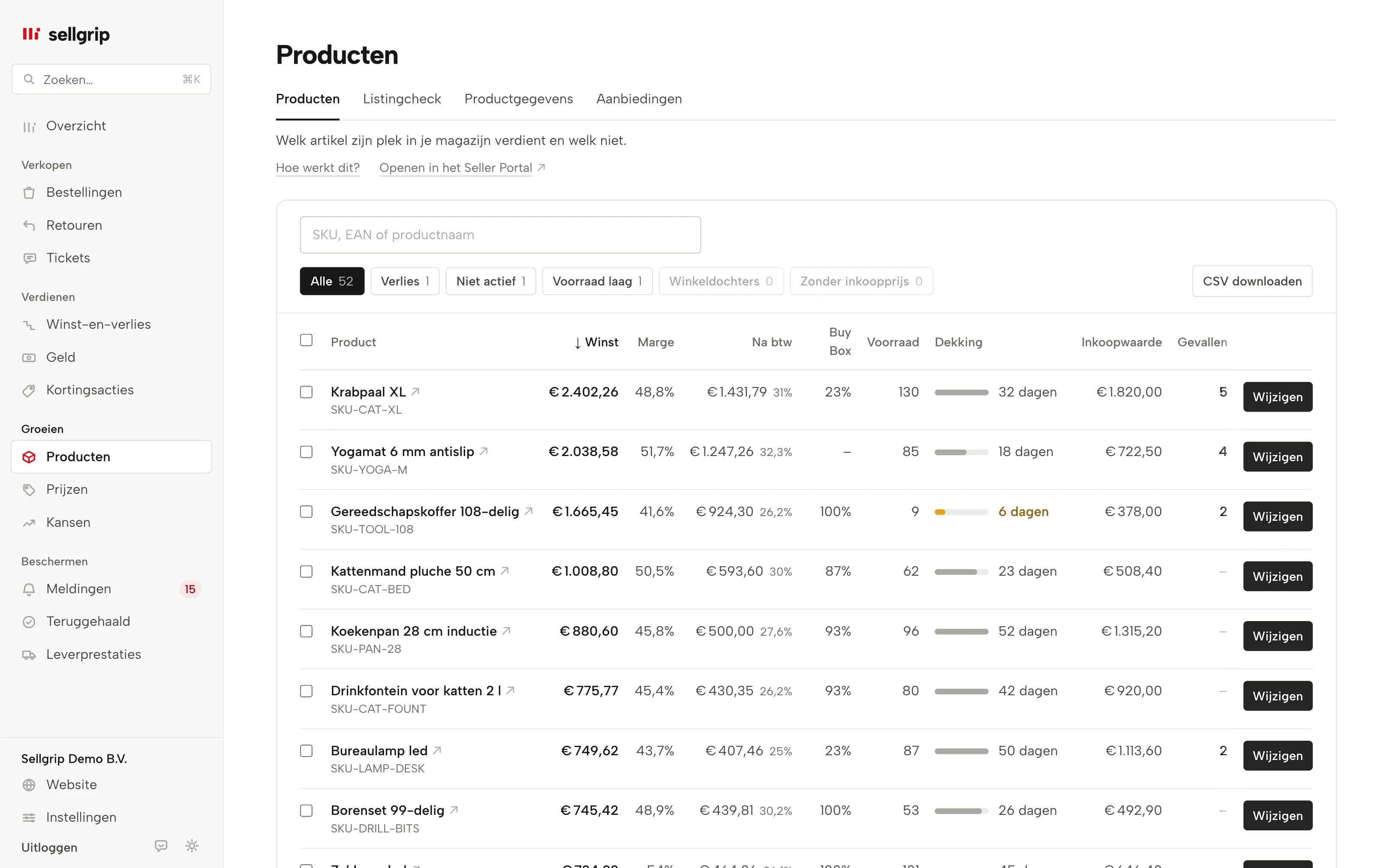Viewport: 1389px width, 868px height.
Task: Click the Instellingen sliders icon
Action: click(29, 817)
